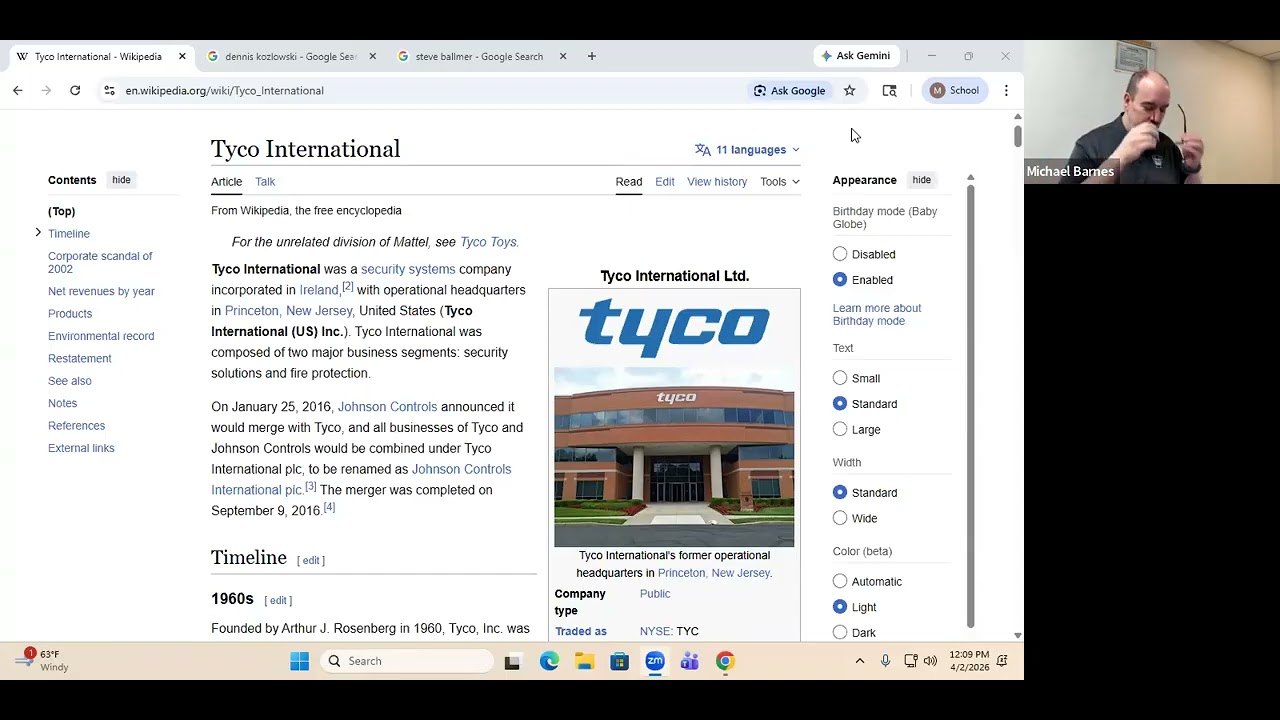The image size is (1280, 720).
Task: Open the School profile button
Action: click(955, 90)
